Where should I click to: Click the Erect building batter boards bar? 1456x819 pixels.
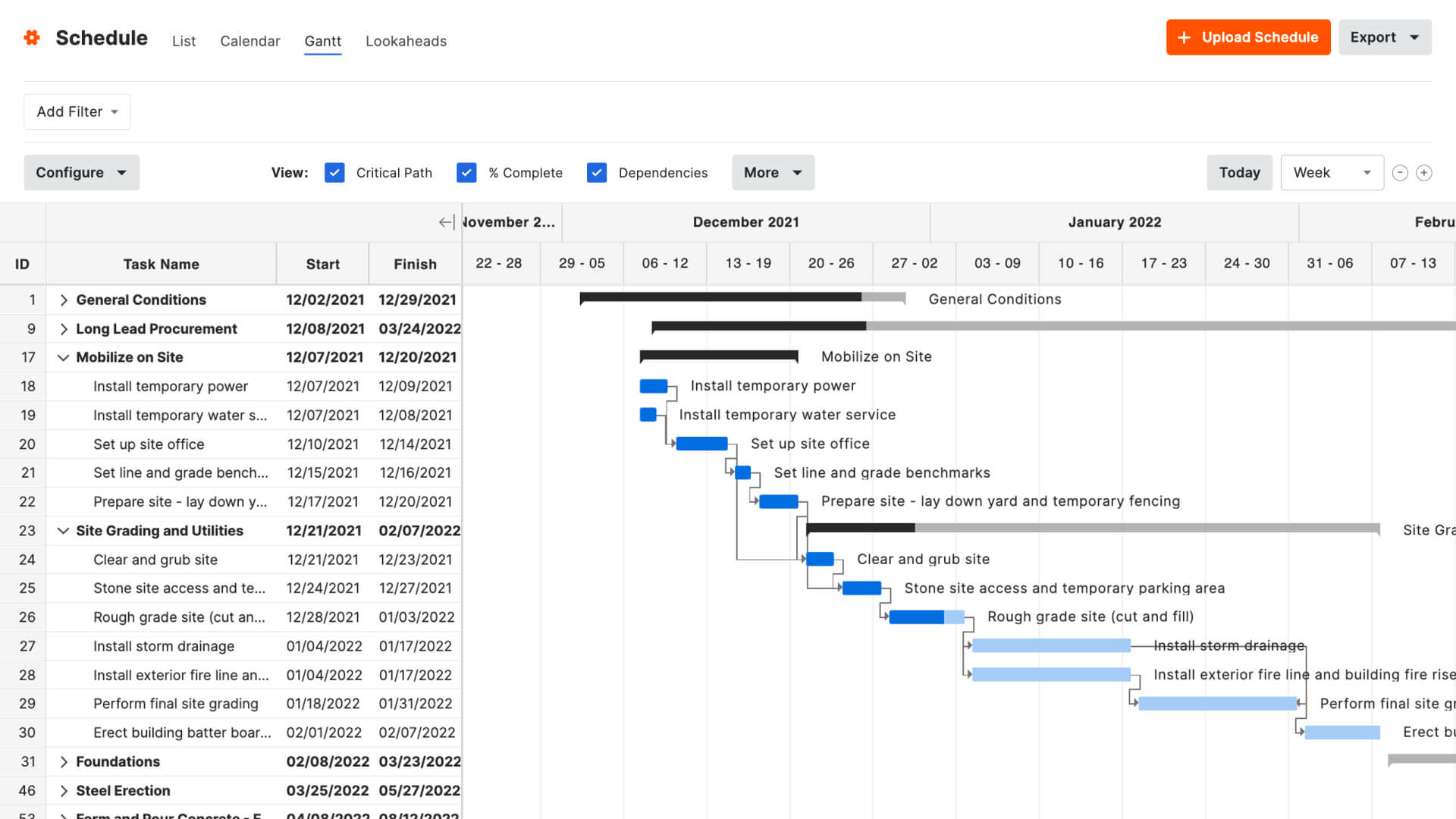[x=1342, y=733]
